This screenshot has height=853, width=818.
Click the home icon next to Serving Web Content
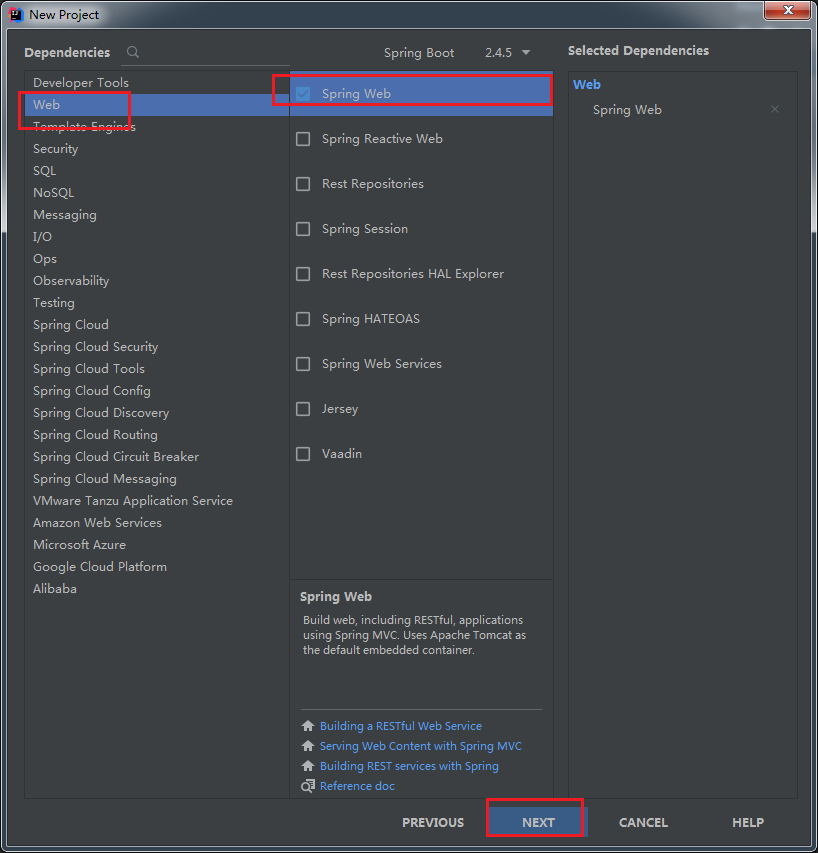coord(308,746)
